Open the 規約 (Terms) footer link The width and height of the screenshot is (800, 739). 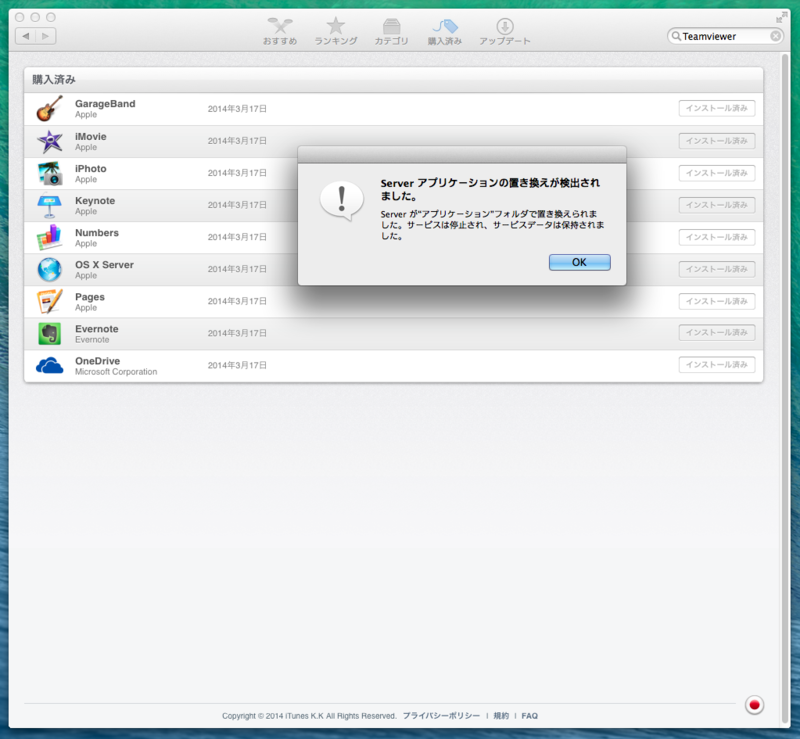click(x=501, y=716)
